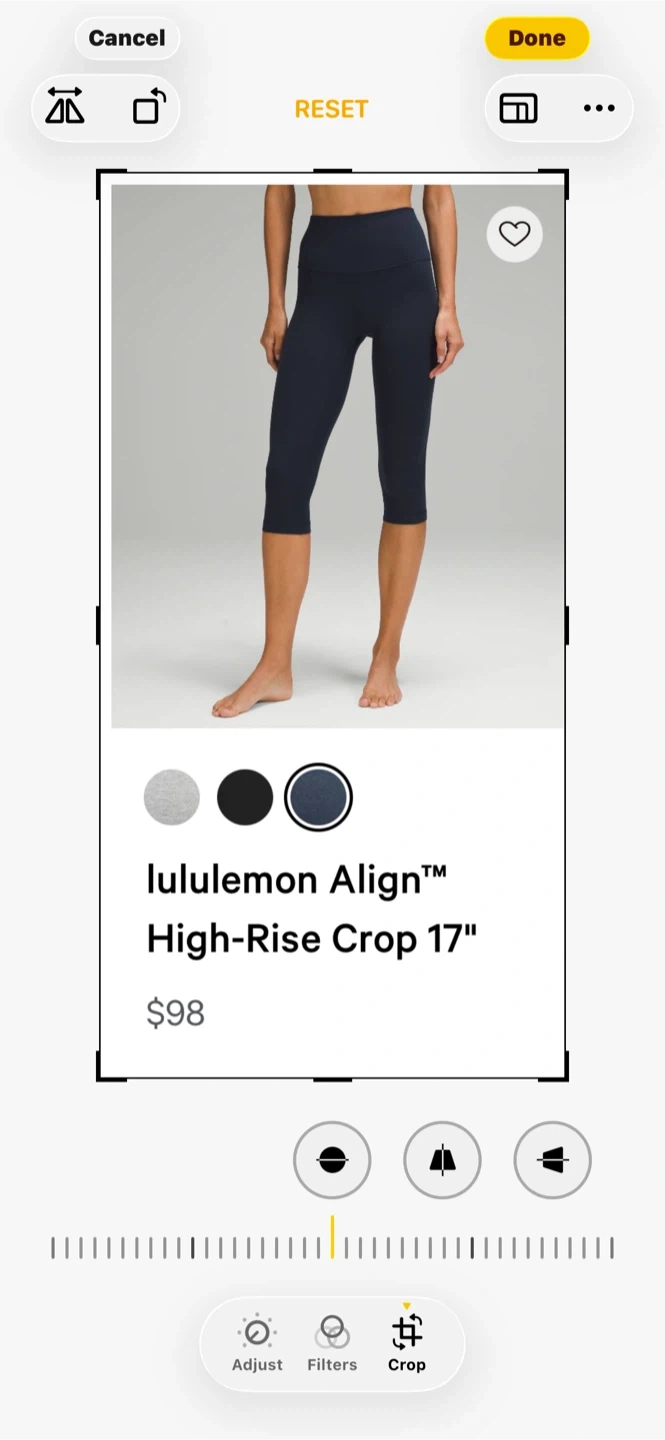The height and width of the screenshot is (1440, 665).
Task: Tap RESET to undo crop changes
Action: pyautogui.click(x=331, y=109)
